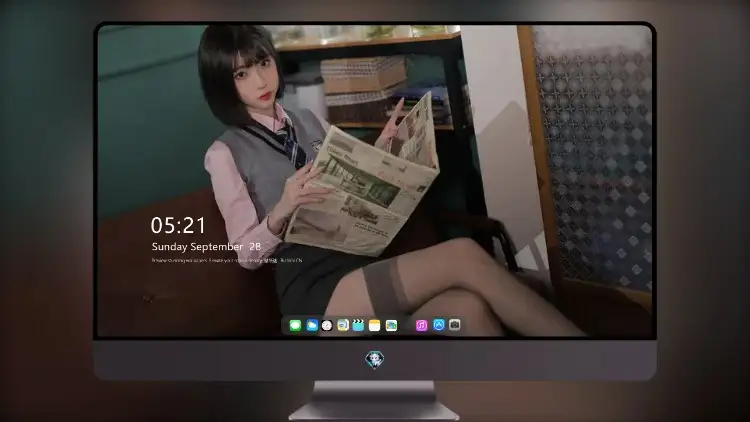Screen dimensions: 750x422
Task: Open the clapperboard video app in dock
Action: click(x=358, y=325)
